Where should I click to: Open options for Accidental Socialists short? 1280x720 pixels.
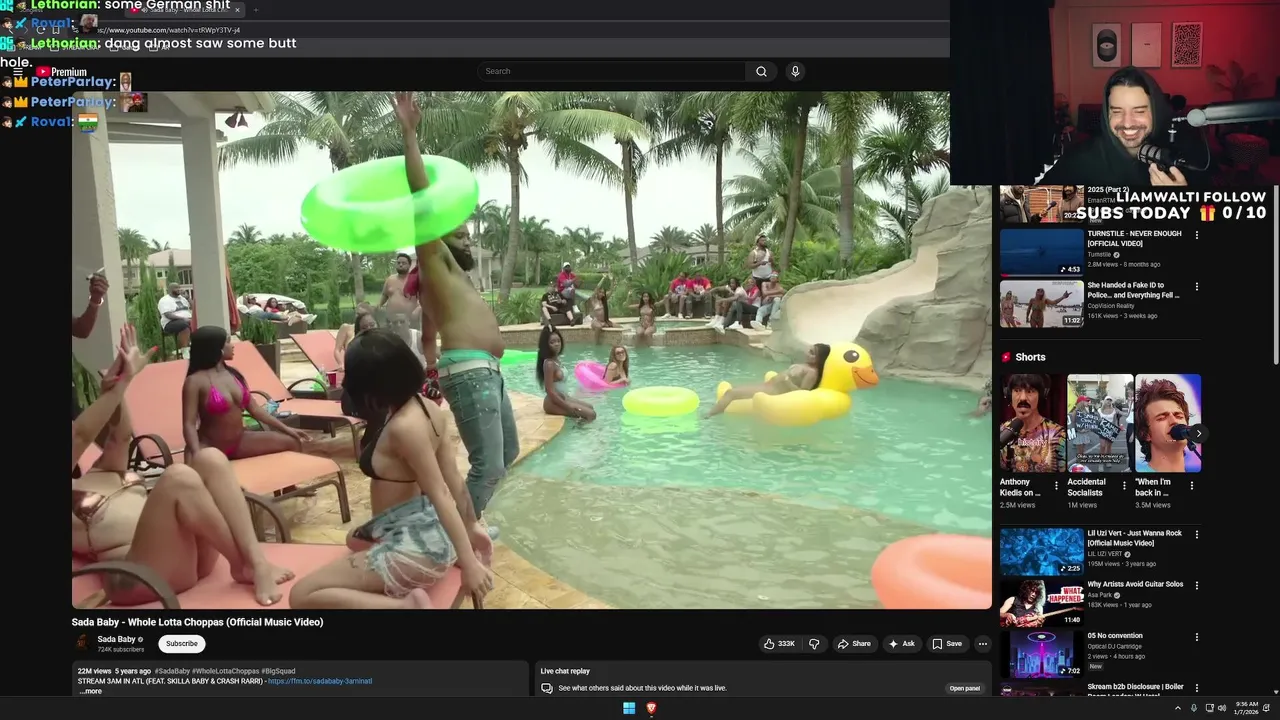click(x=1124, y=486)
